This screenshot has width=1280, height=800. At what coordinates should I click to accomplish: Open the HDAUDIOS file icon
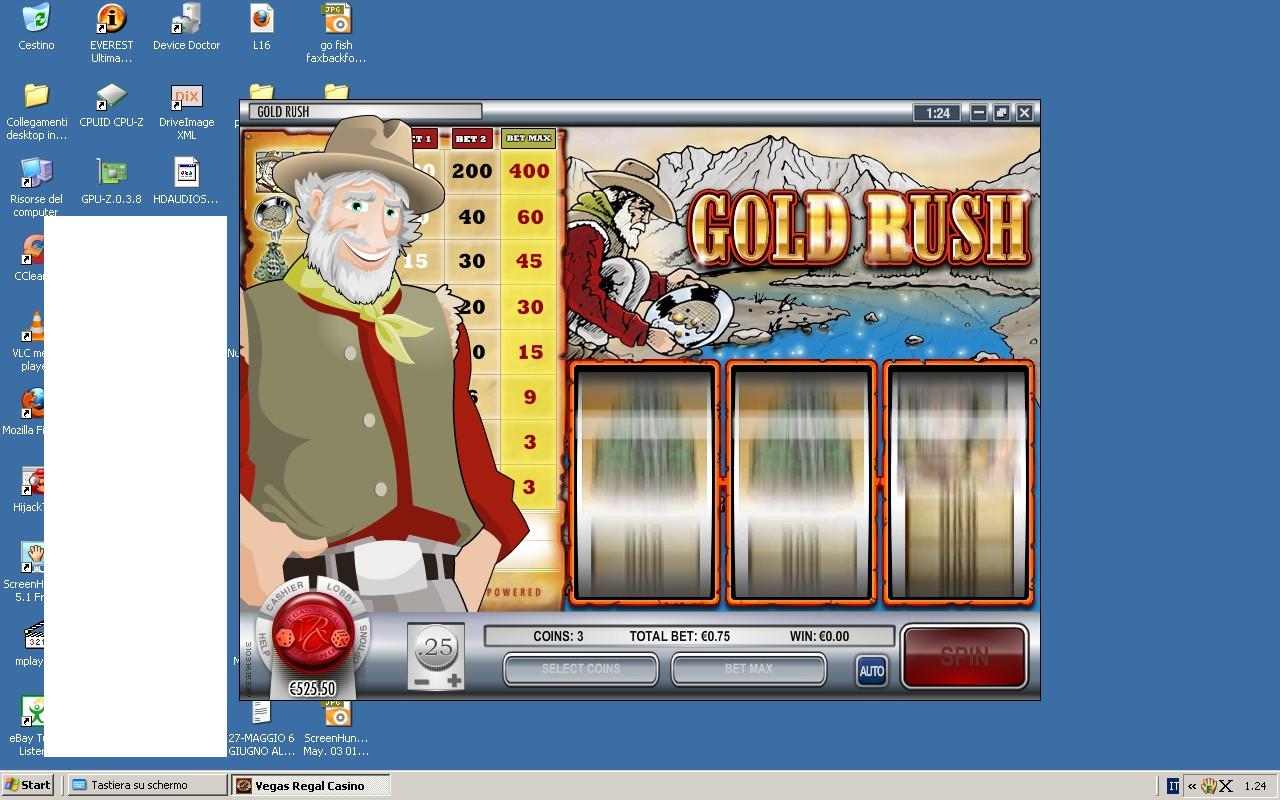coord(186,181)
